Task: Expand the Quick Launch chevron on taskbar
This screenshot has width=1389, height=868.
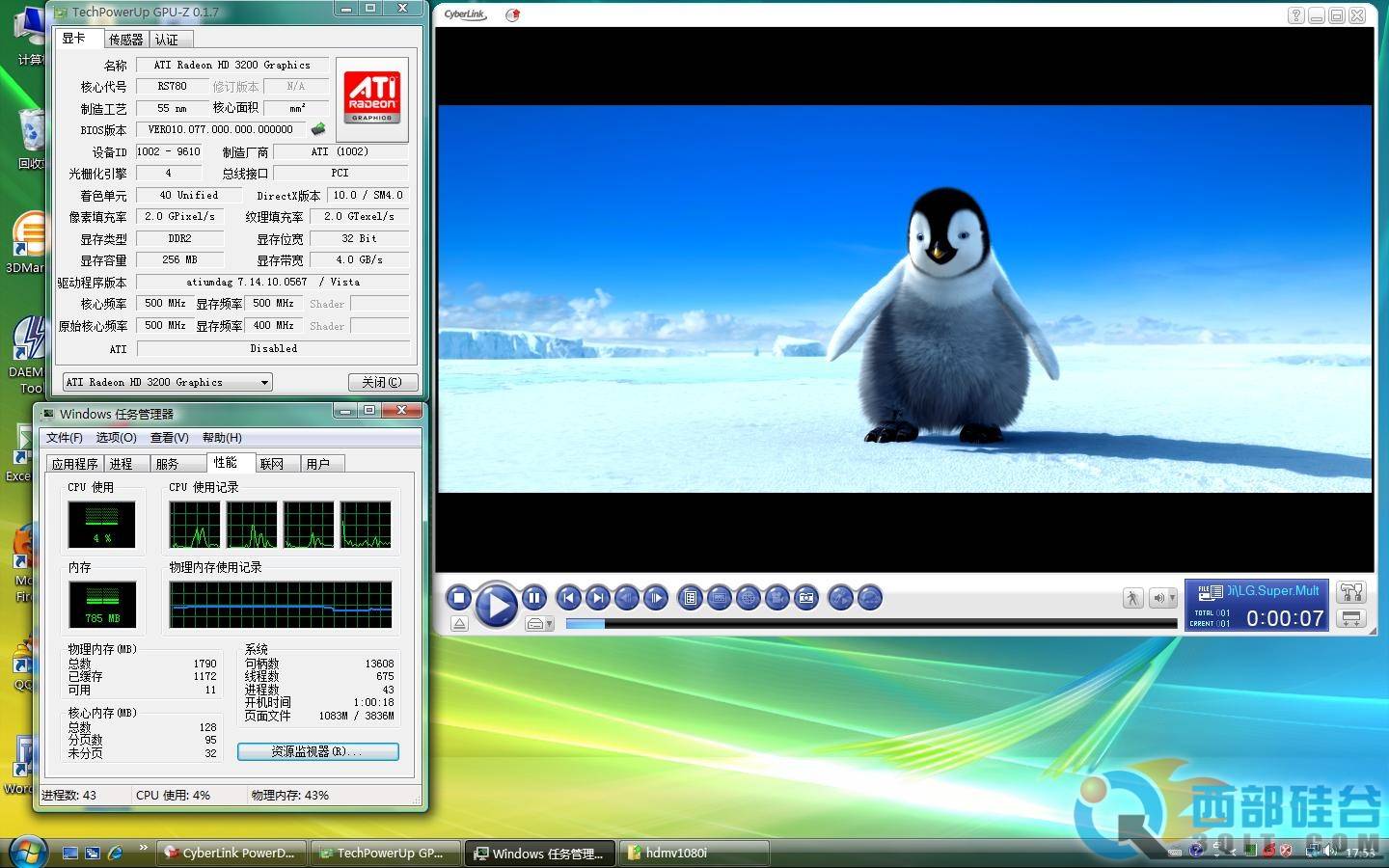Action: point(144,849)
